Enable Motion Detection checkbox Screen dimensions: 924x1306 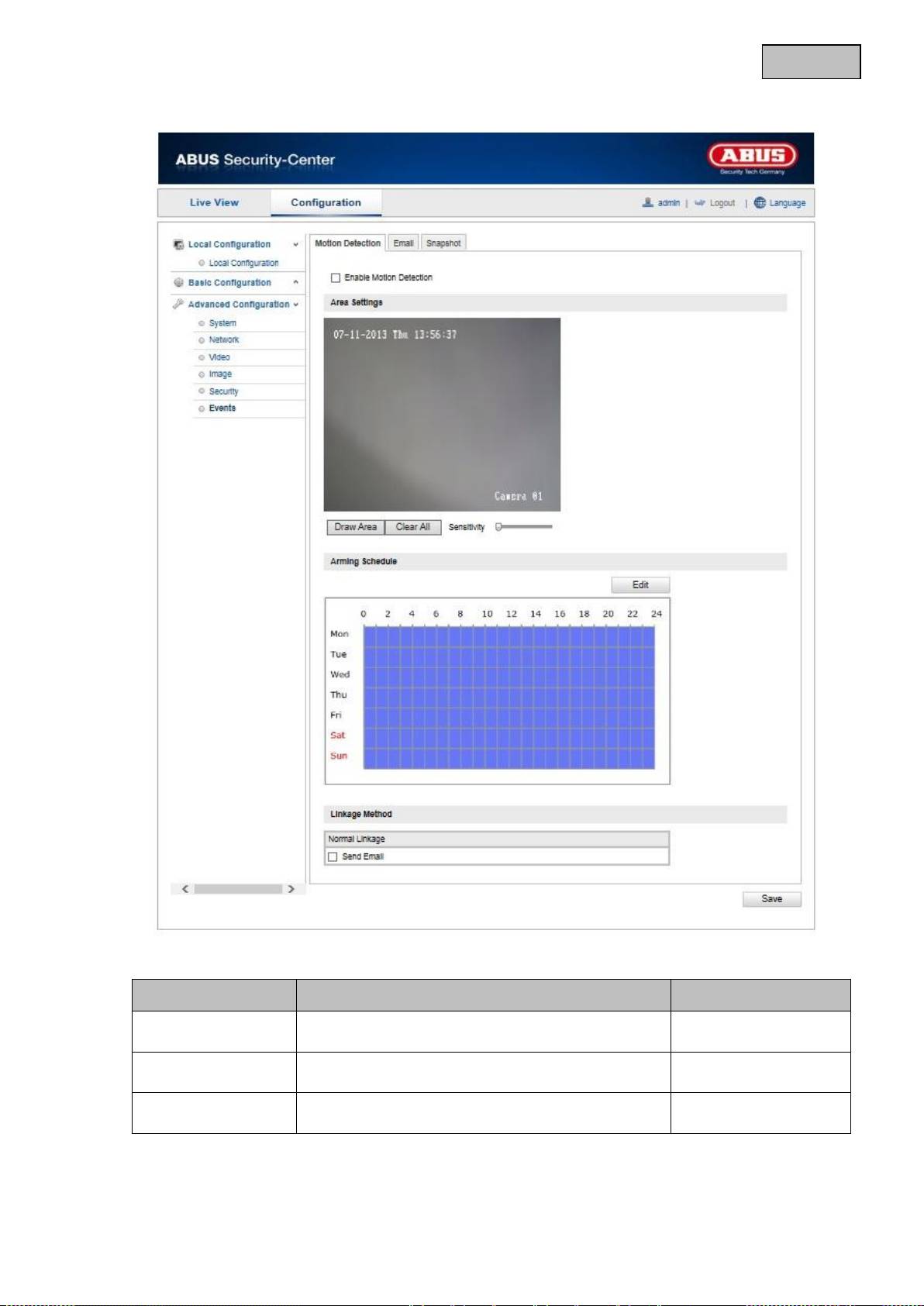pyautogui.click(x=336, y=277)
